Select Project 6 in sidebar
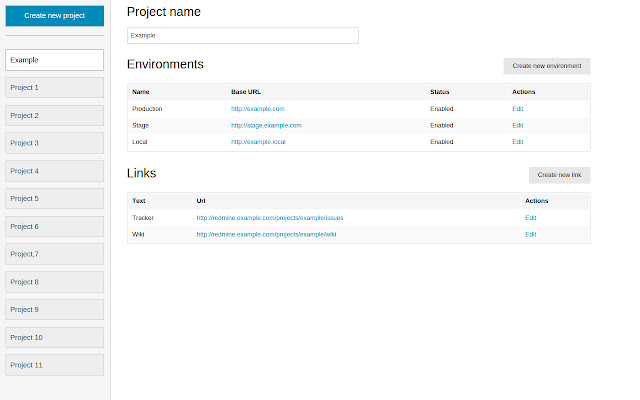This screenshot has width=640, height=400. click(55, 227)
